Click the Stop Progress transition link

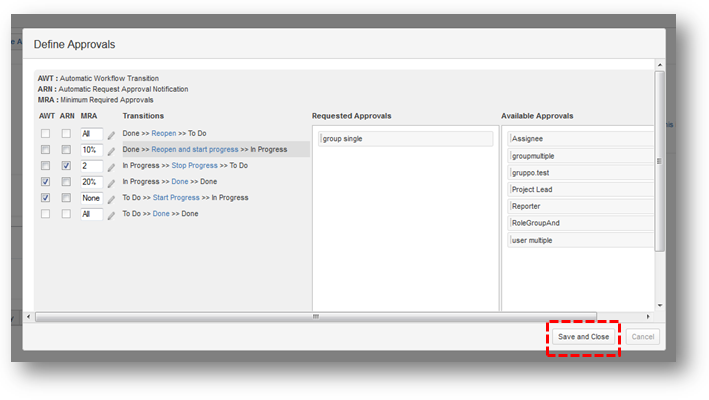[x=195, y=165]
